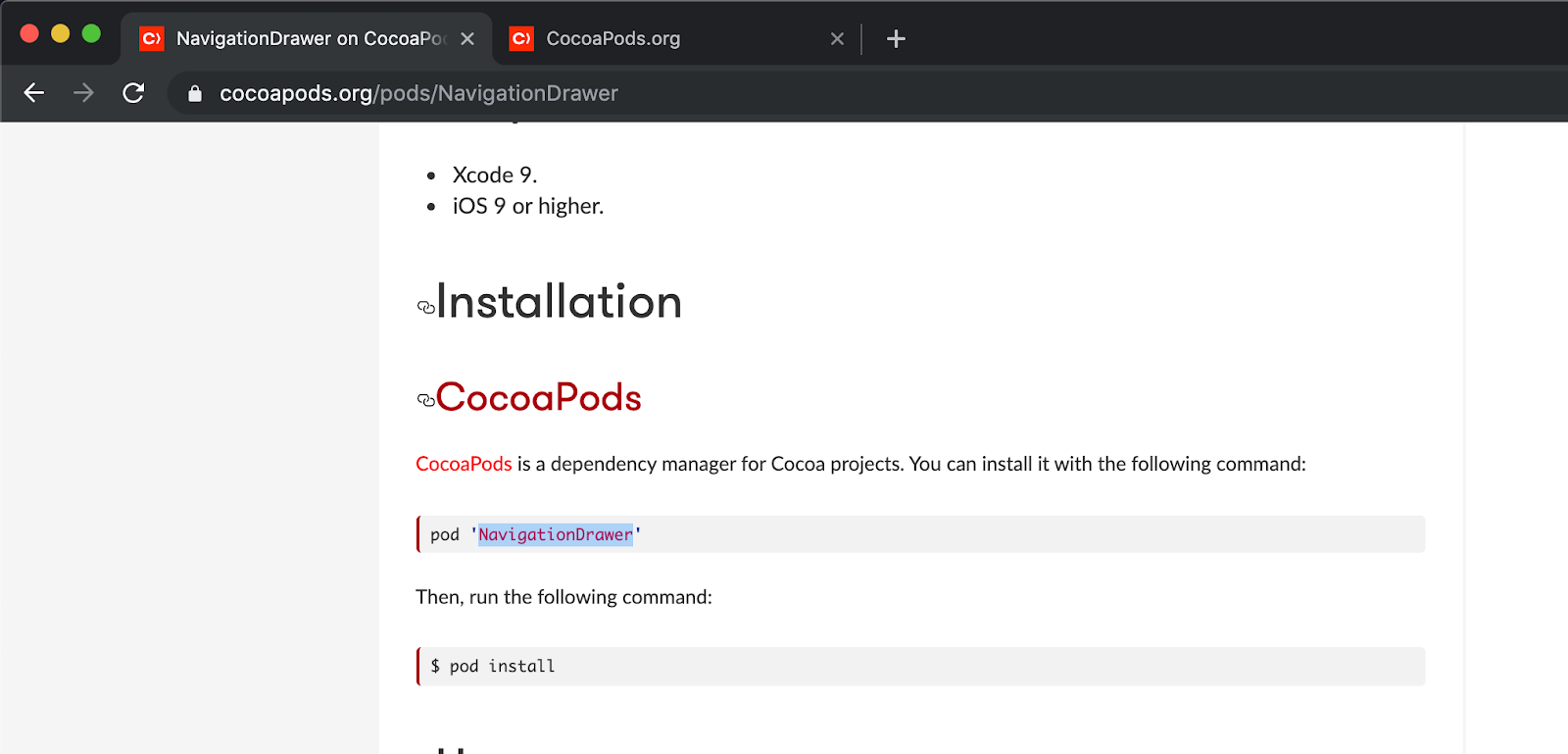Image resolution: width=1568 pixels, height=754 pixels.
Task: Open the red CocoaPods heading link
Action: 538,397
